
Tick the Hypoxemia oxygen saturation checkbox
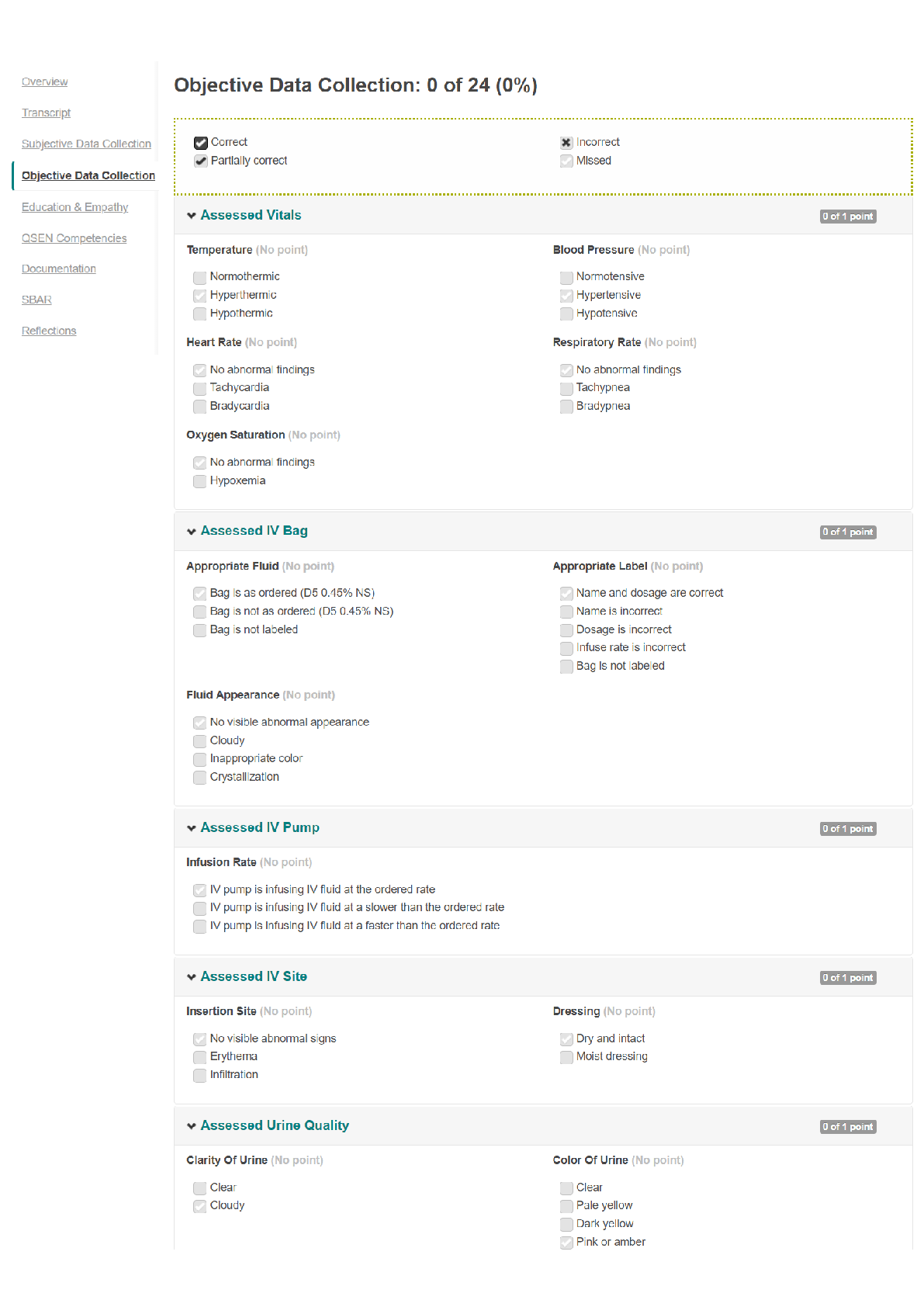200,481
